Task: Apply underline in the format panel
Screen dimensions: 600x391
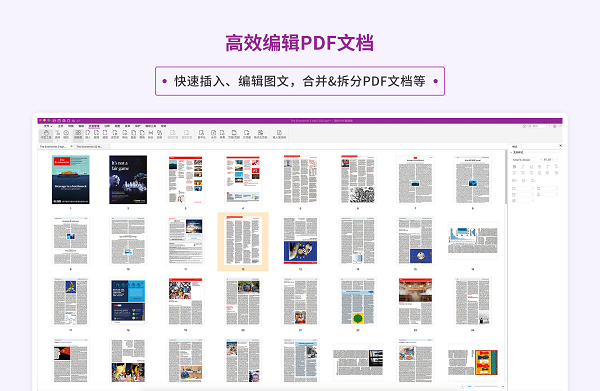Action: click(532, 166)
